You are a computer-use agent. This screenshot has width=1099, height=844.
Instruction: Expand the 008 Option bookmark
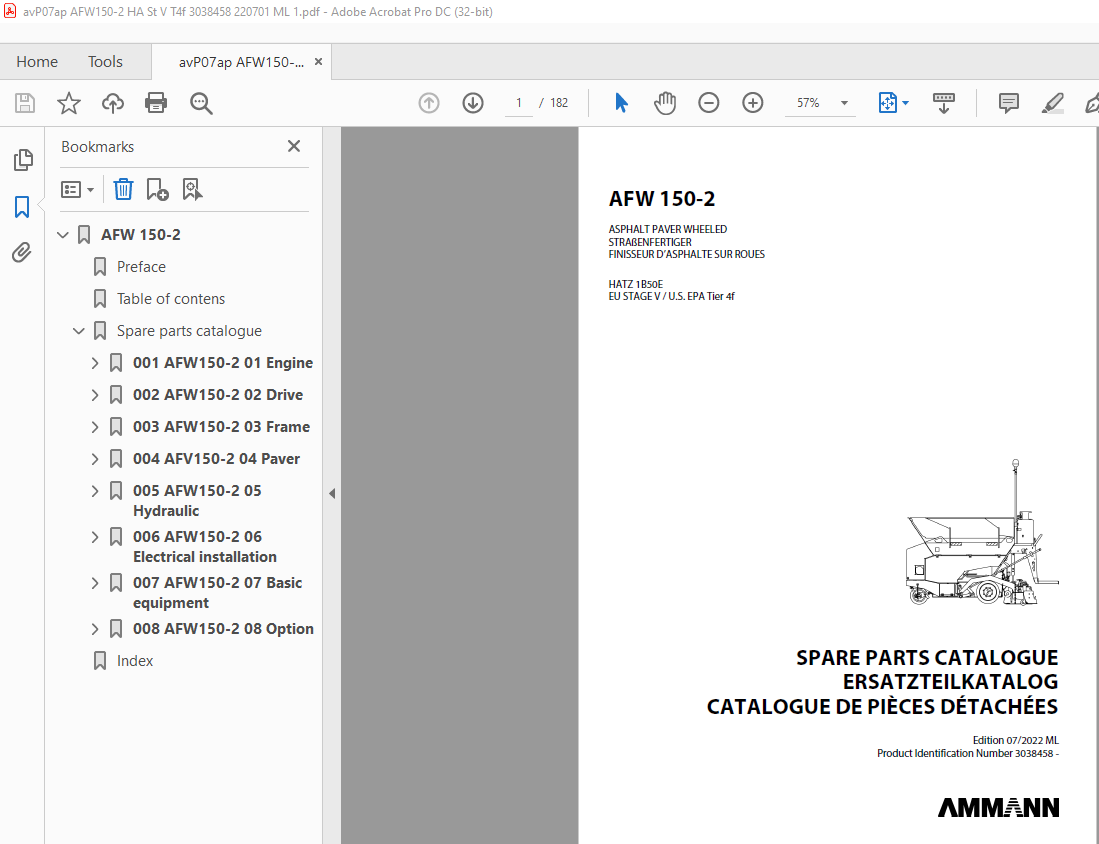click(x=95, y=629)
